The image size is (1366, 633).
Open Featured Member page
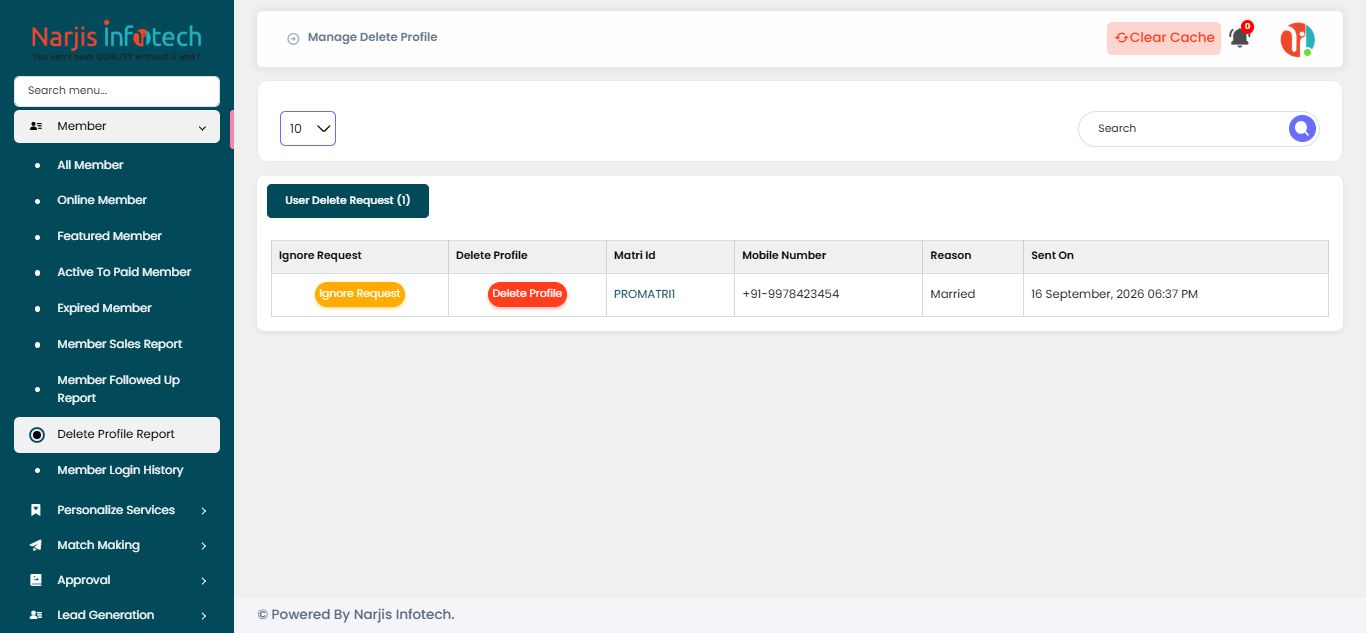[109, 236]
